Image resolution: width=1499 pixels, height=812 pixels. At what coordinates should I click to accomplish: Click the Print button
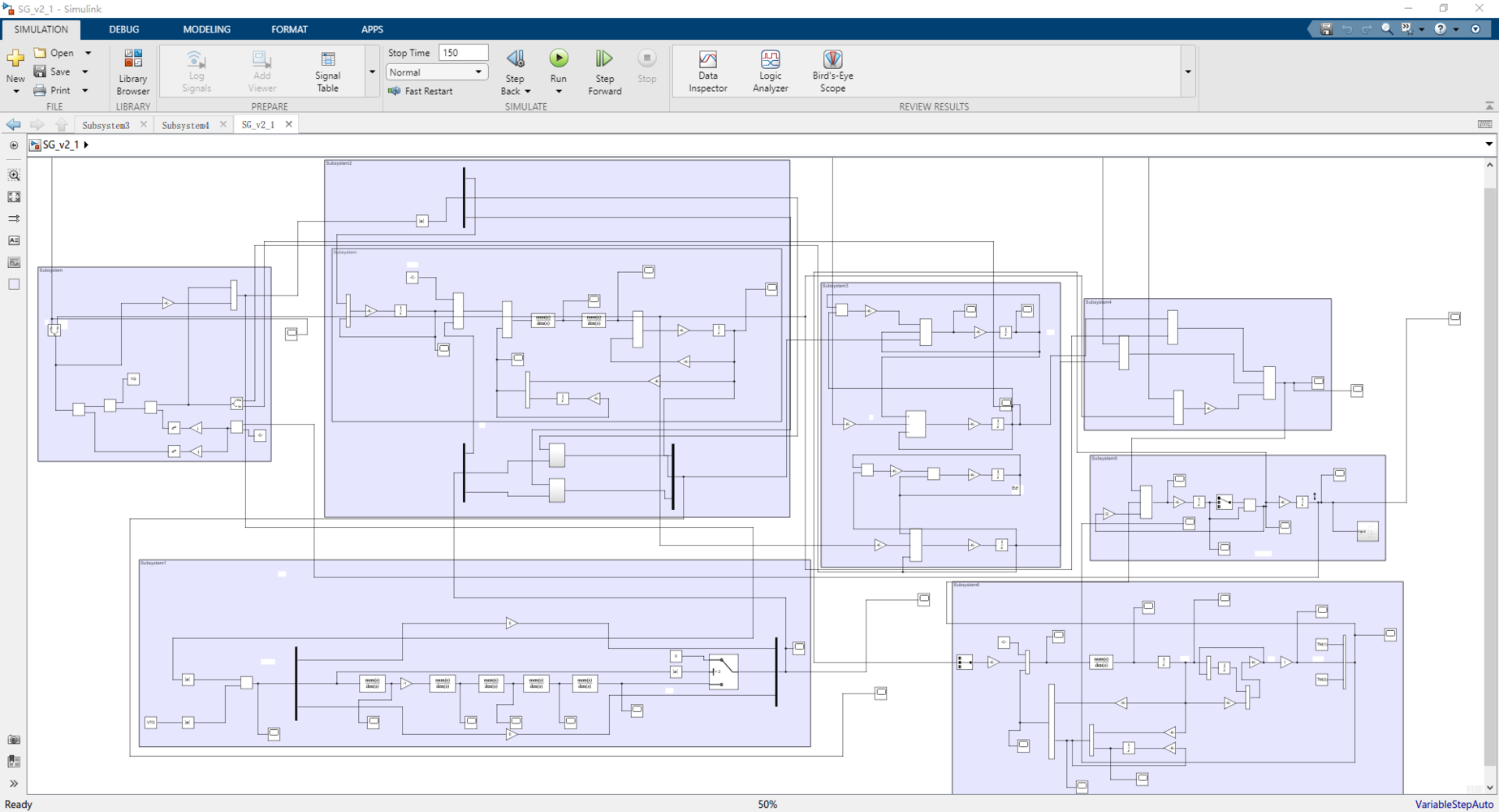[x=53, y=90]
